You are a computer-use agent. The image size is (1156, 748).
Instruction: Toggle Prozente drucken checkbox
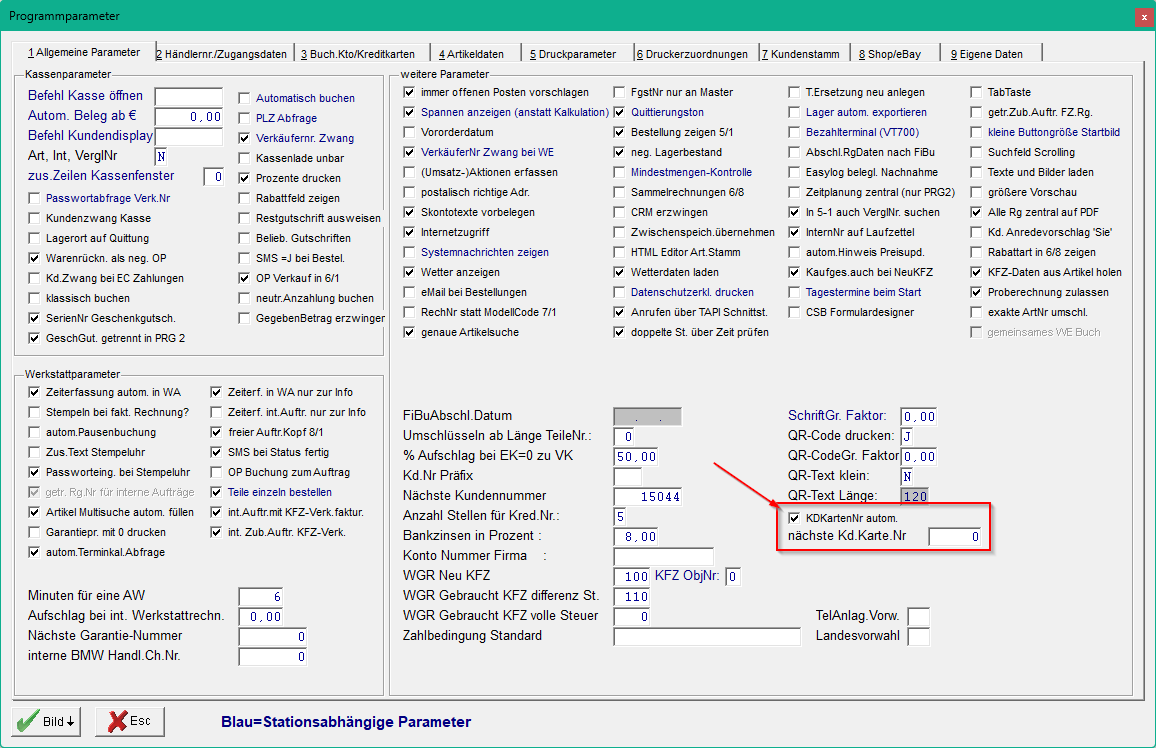pyautogui.click(x=244, y=178)
